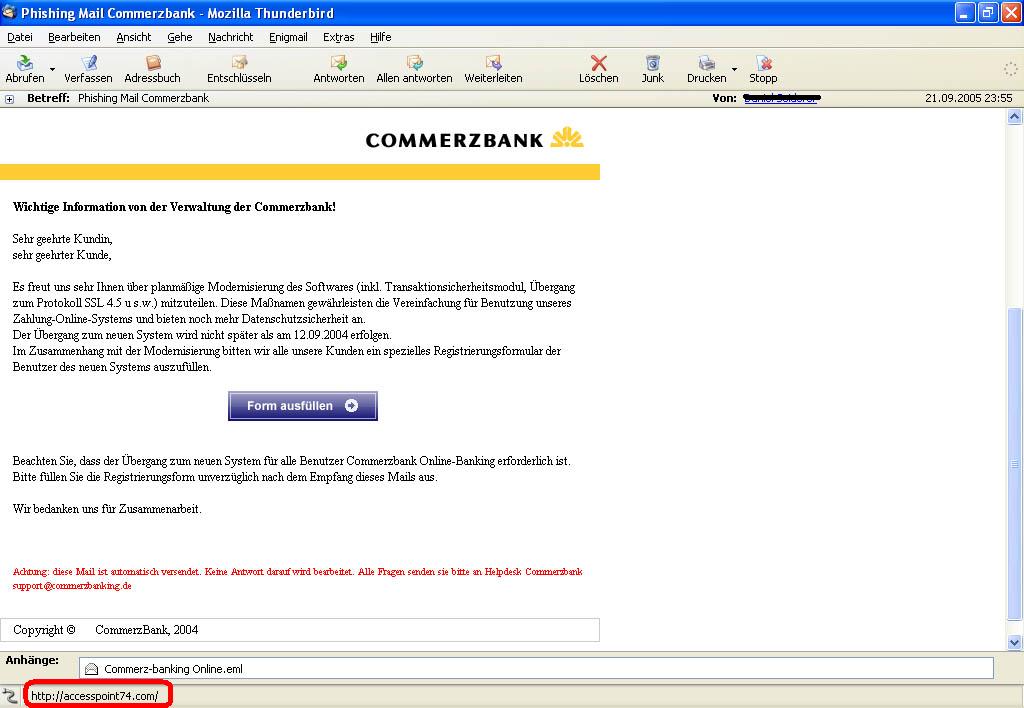Click the 'Anhänge:' label
This screenshot has height=708, width=1024.
pos(32,660)
